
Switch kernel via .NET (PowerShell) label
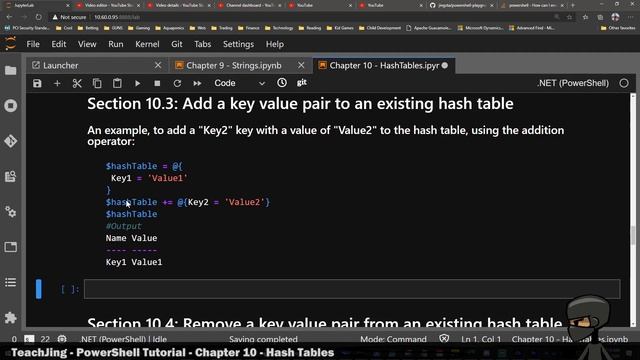[x=573, y=83]
